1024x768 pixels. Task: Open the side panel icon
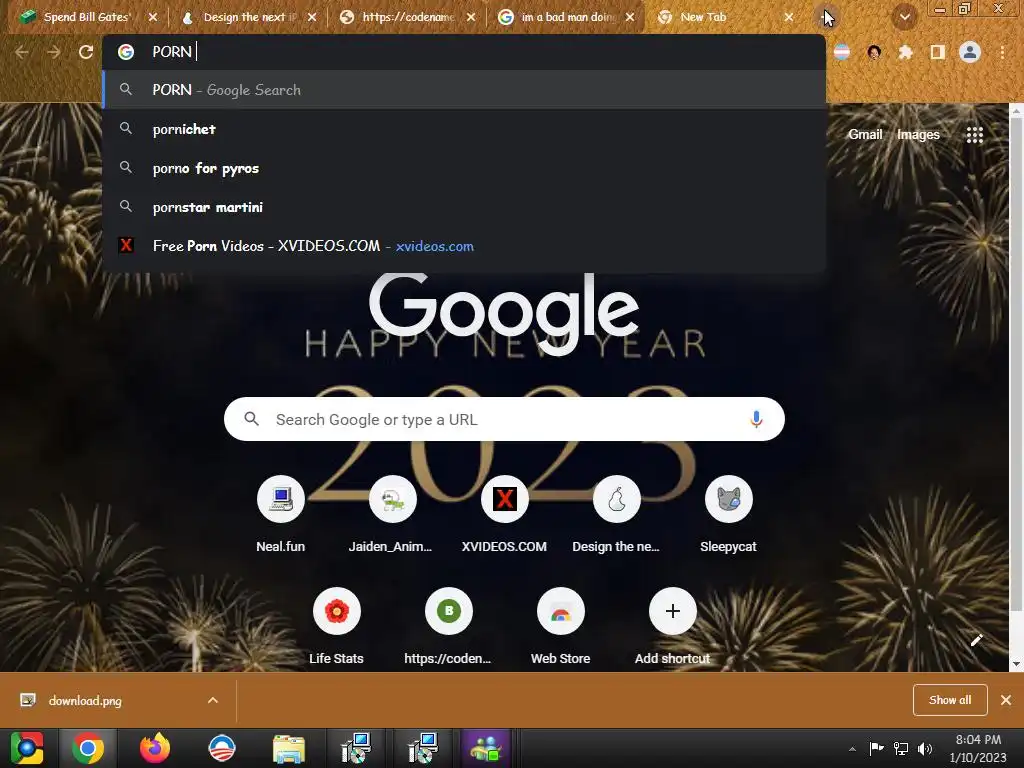click(938, 52)
